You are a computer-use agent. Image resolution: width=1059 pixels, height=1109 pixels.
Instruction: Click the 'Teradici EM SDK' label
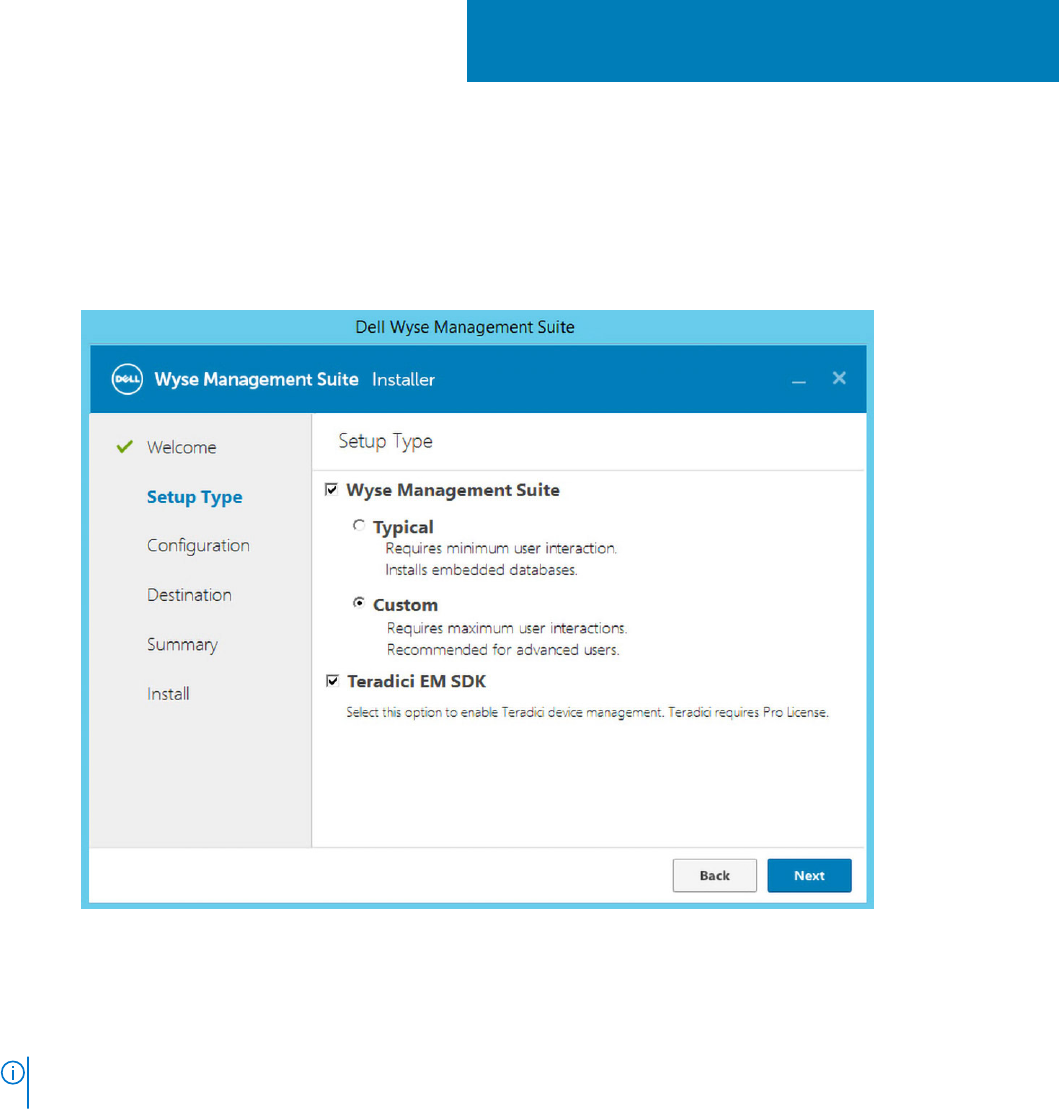pos(417,681)
